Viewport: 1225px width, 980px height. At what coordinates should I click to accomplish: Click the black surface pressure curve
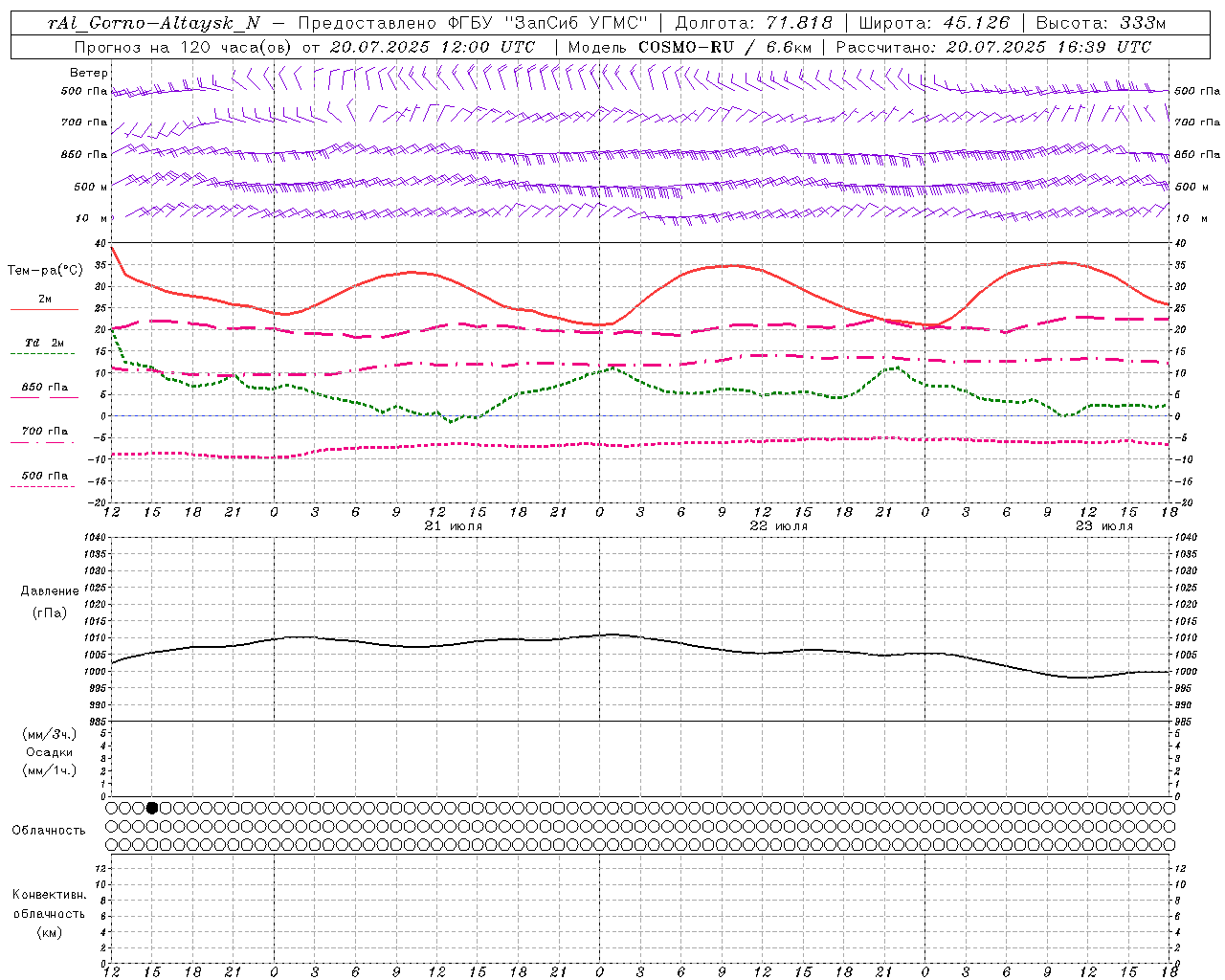[641, 636]
